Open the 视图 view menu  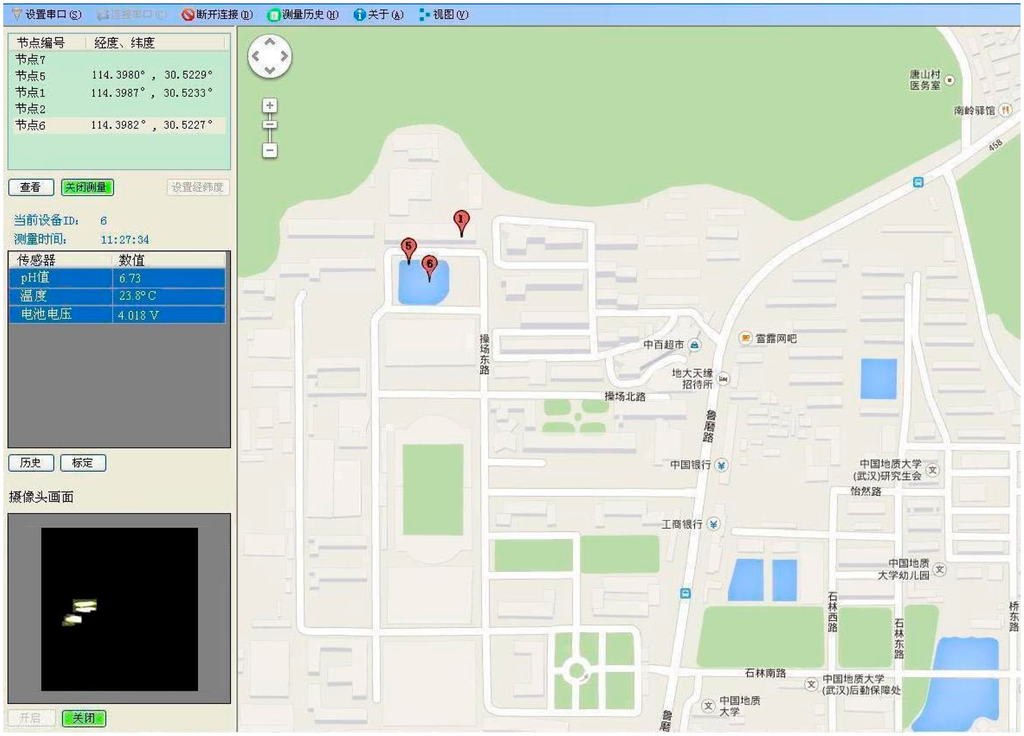pos(443,15)
